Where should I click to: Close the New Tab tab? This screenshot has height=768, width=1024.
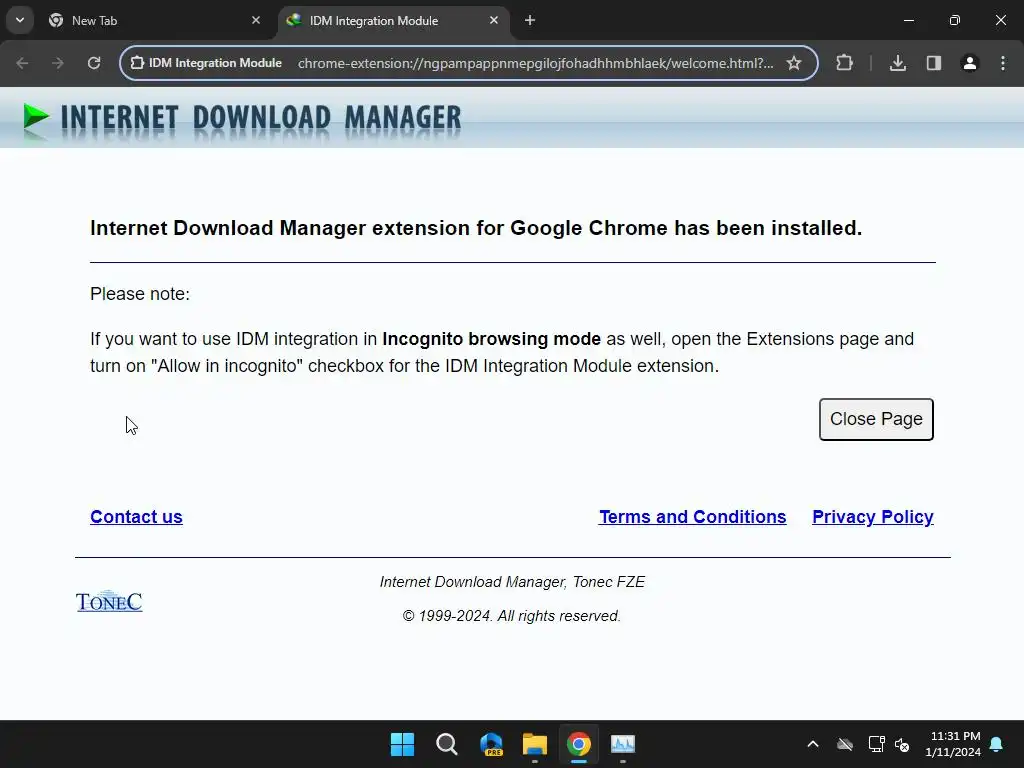[256, 21]
